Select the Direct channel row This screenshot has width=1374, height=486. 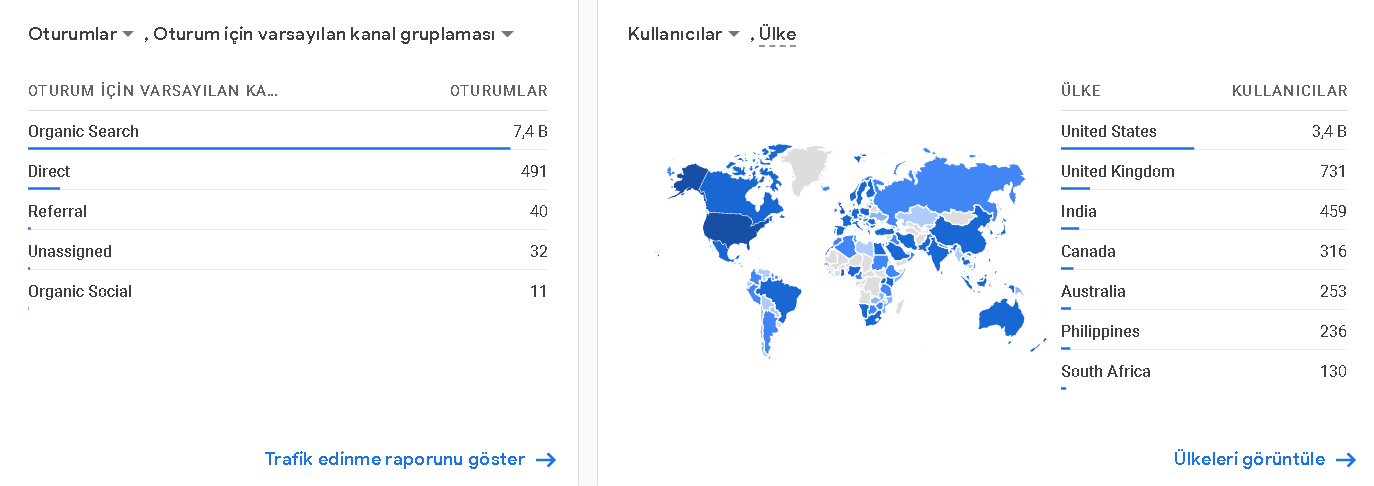point(288,171)
